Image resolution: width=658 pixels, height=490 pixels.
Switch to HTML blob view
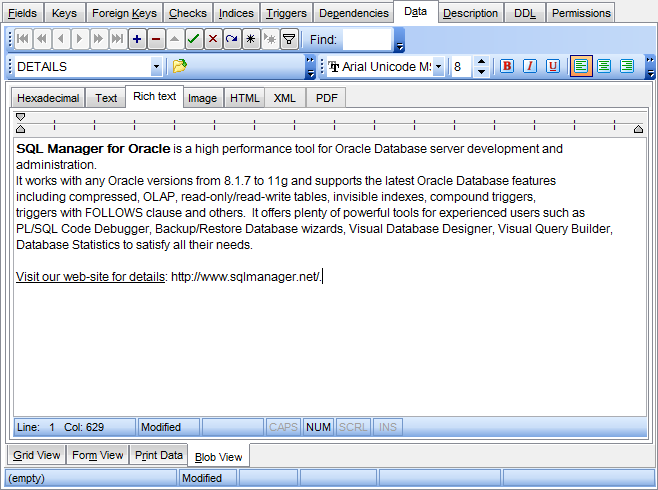tap(245, 98)
